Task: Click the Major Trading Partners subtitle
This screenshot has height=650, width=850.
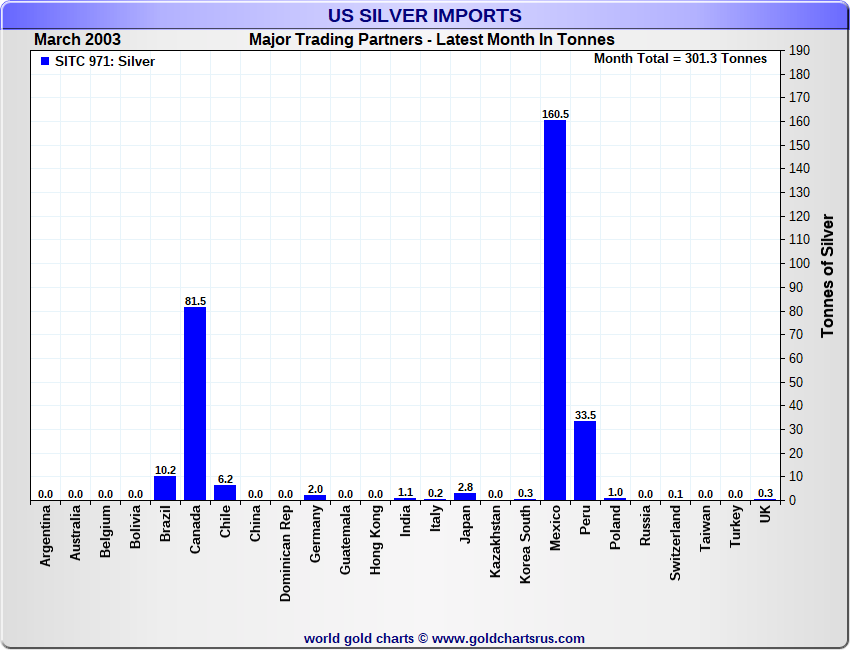Action: [432, 40]
